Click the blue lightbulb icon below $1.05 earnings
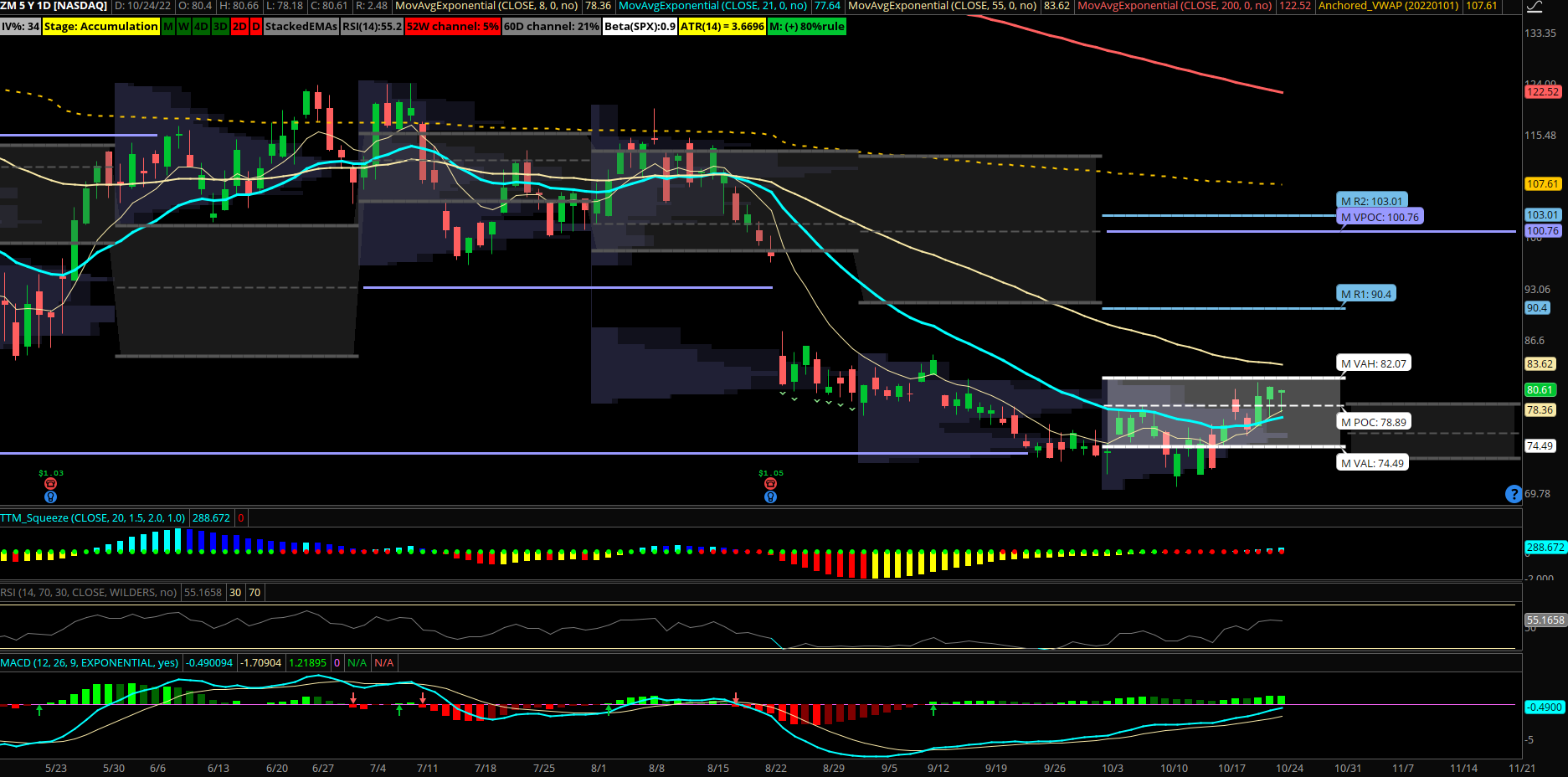 click(x=770, y=497)
